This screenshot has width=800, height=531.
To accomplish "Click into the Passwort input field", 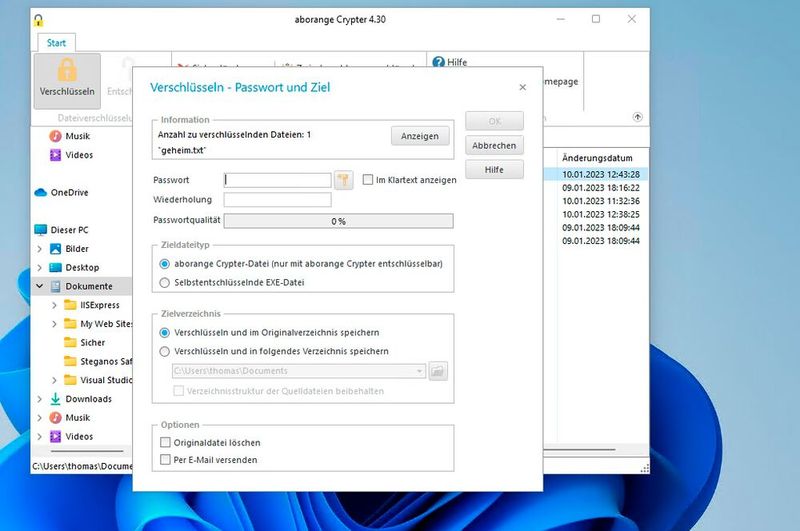I will pos(277,180).
